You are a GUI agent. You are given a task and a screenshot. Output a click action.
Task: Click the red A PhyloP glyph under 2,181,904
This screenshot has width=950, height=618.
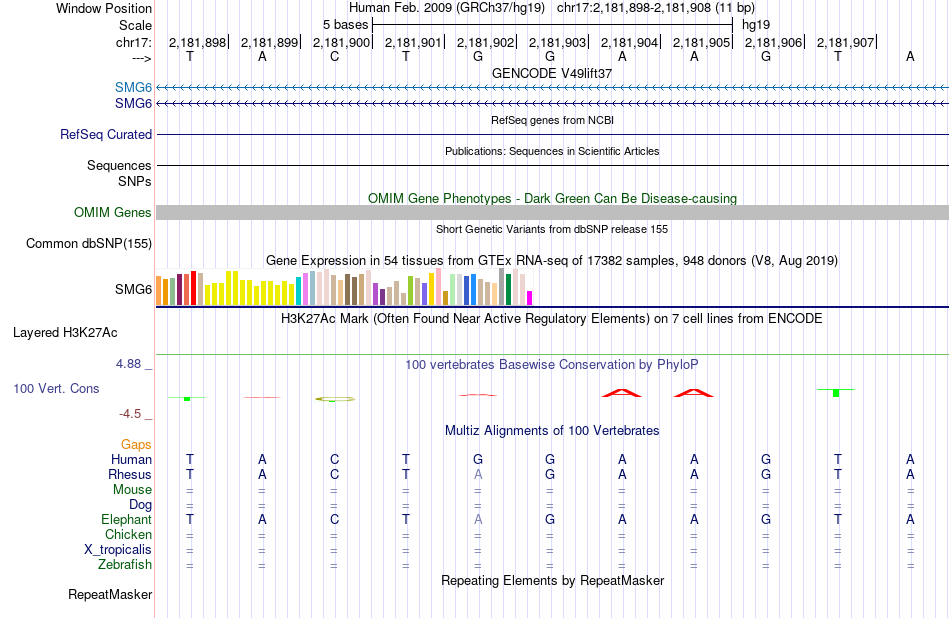coord(622,393)
